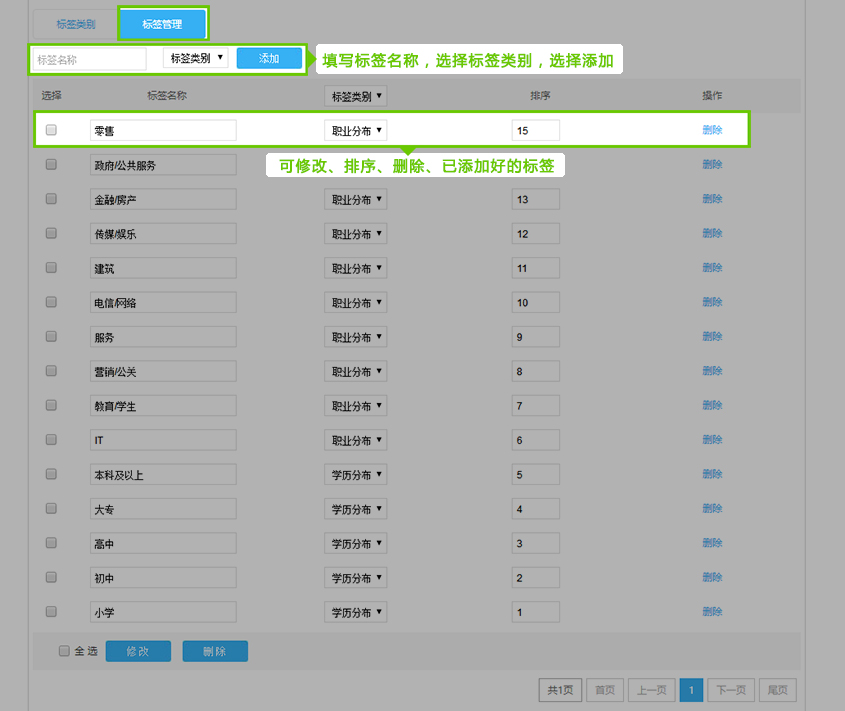Tick the 小学 row checkbox
Screen dimensions: 845x711
(51, 612)
